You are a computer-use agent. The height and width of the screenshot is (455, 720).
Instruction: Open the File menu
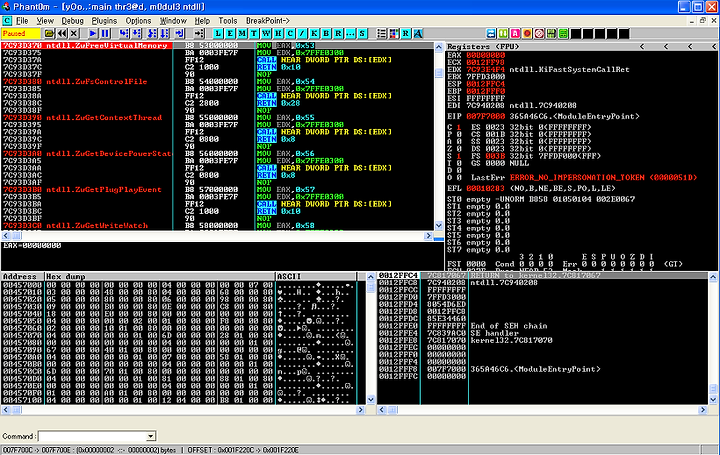(22, 21)
